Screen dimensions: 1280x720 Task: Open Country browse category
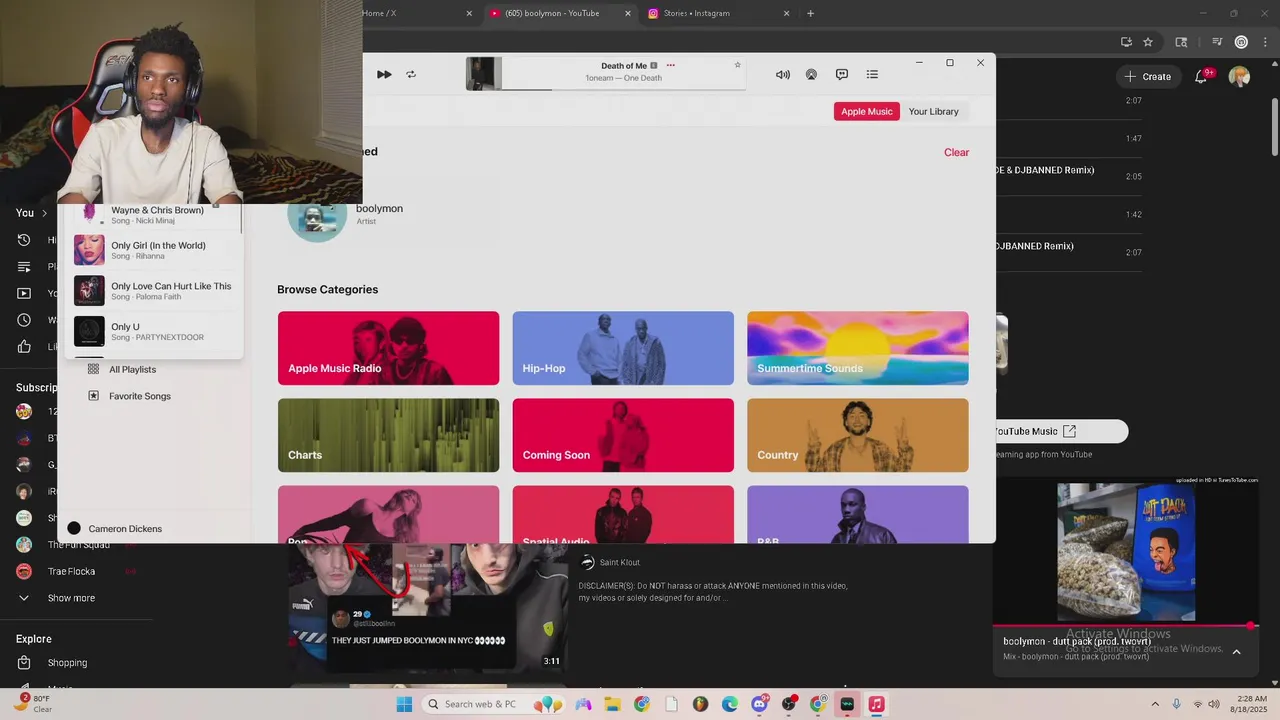858,435
